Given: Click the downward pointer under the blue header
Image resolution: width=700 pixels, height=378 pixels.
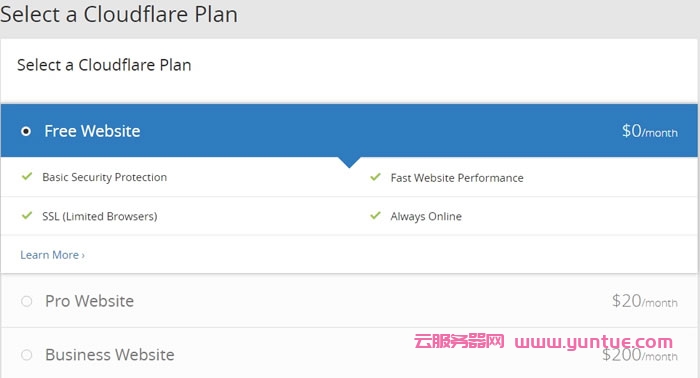Looking at the screenshot, I should 349,162.
